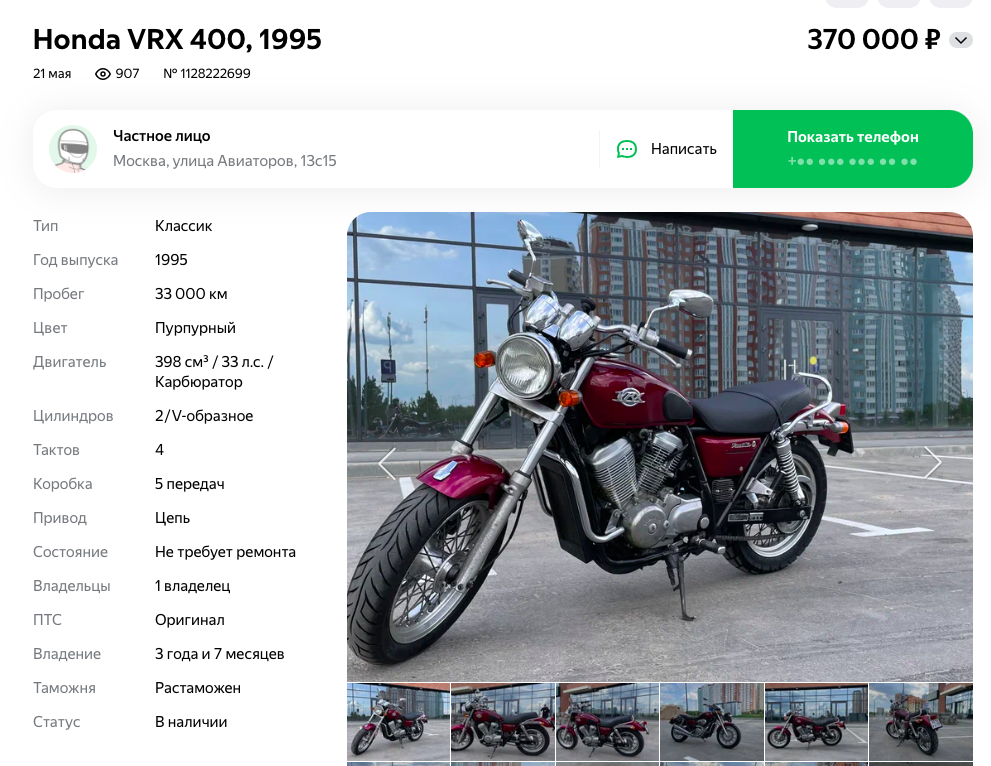The width and height of the screenshot is (991, 766).
Task: Expand price dropdown next to 370 000 ₽
Action: click(x=961, y=40)
